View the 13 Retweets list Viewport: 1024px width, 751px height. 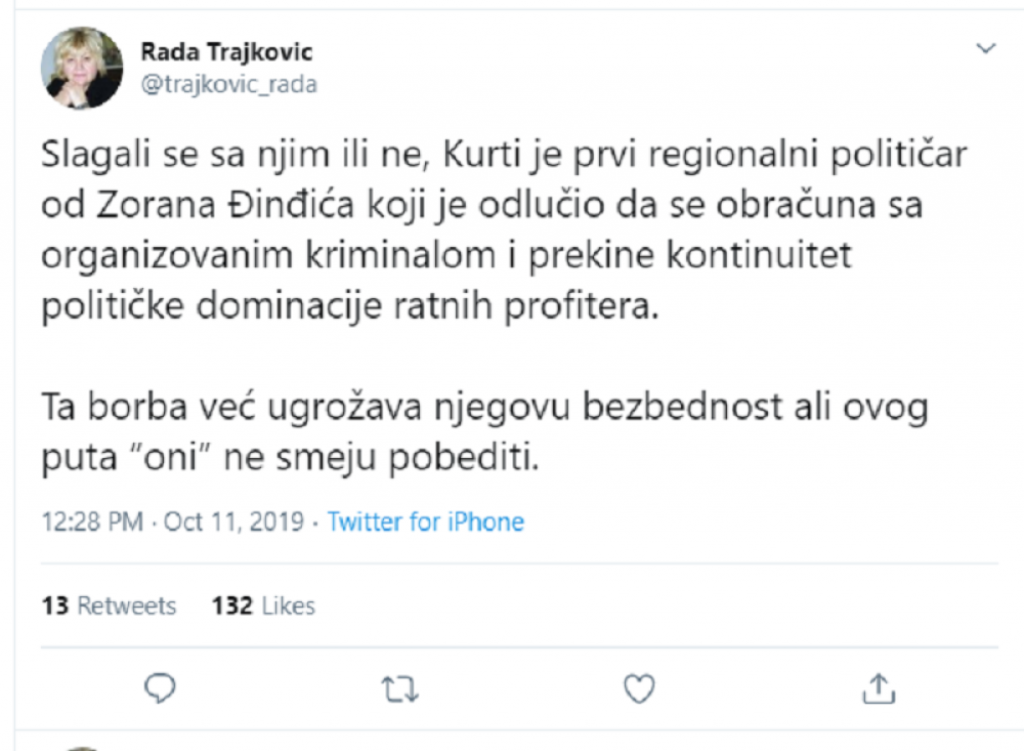108,605
